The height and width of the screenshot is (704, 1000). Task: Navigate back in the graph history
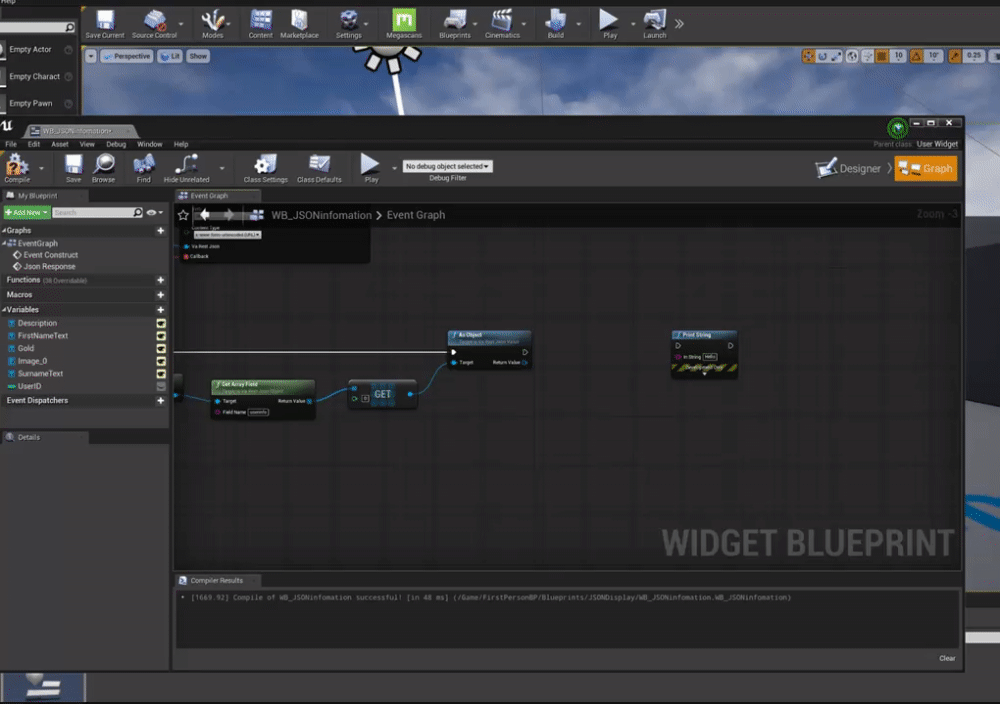click(x=205, y=215)
